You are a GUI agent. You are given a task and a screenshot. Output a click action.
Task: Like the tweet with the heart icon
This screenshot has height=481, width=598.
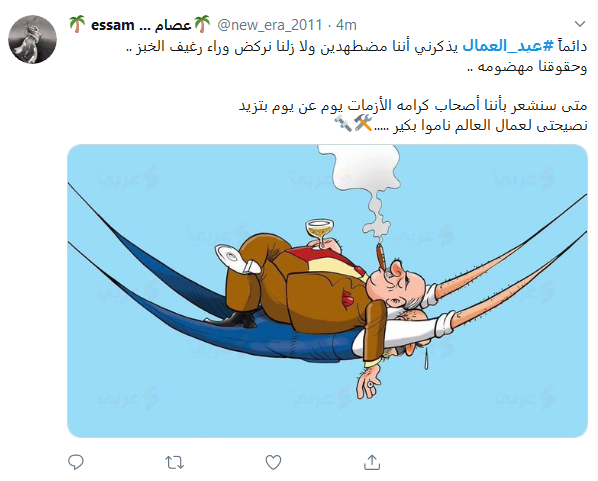pyautogui.click(x=273, y=462)
